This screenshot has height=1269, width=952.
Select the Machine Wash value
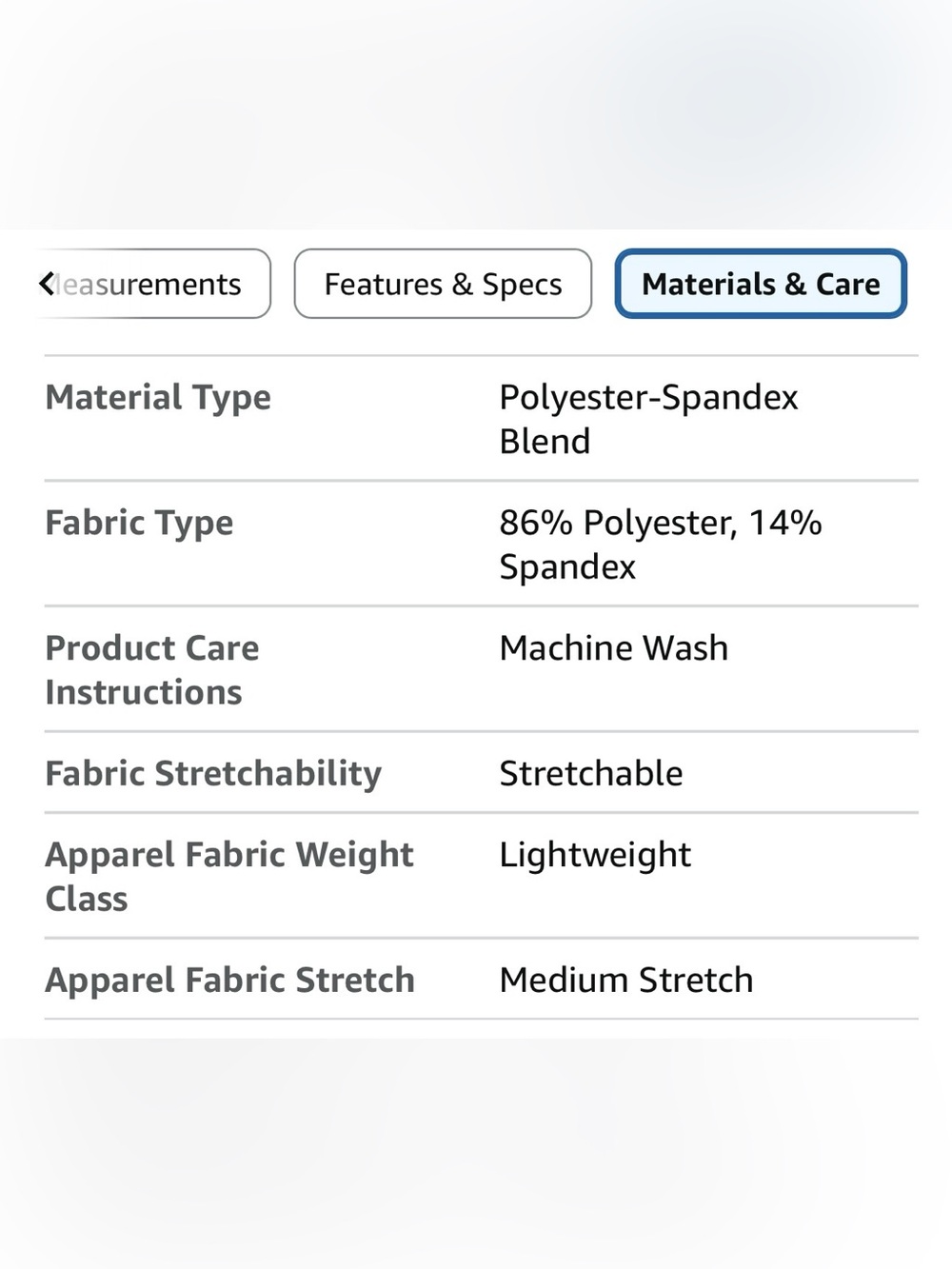[x=614, y=648]
